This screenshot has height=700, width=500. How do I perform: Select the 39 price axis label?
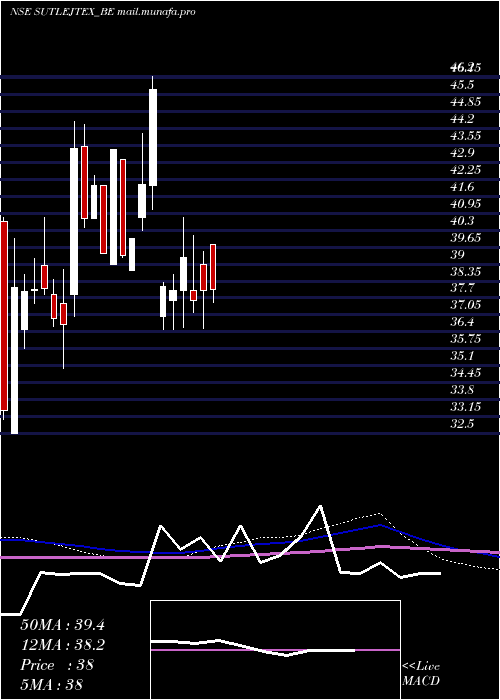[x=458, y=254]
